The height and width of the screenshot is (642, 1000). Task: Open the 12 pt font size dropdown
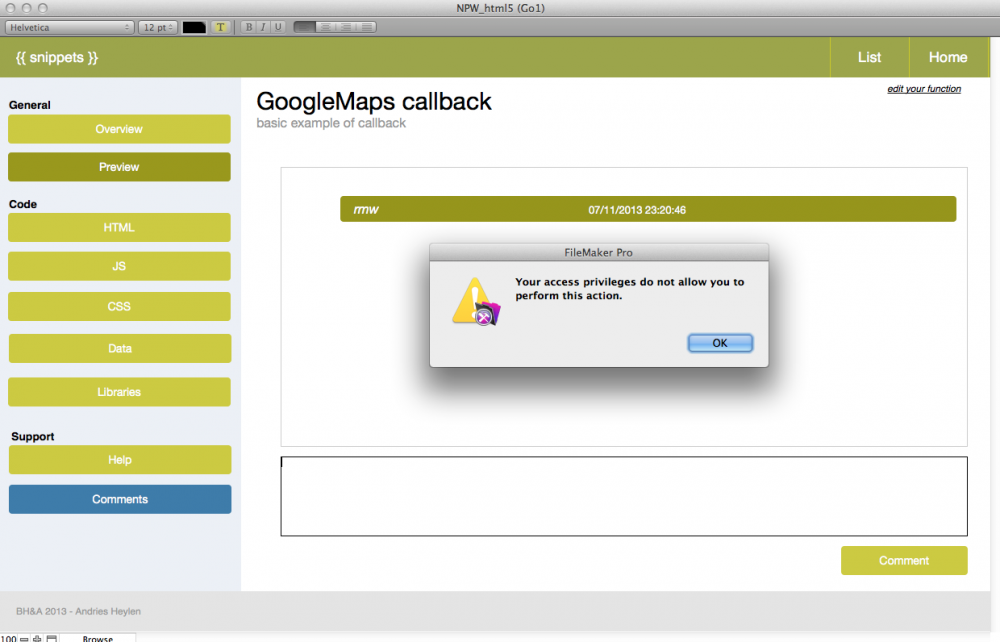pyautogui.click(x=158, y=27)
